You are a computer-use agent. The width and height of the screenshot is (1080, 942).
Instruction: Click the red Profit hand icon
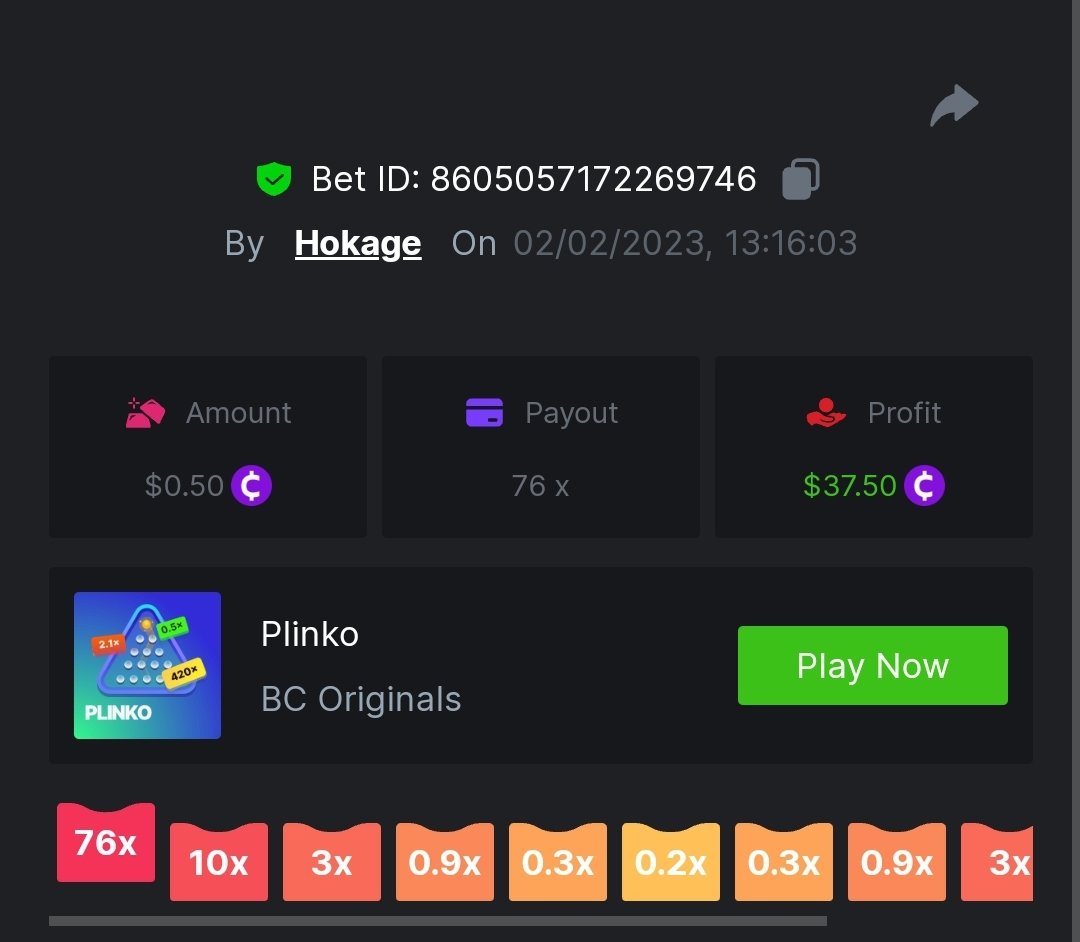pos(826,412)
